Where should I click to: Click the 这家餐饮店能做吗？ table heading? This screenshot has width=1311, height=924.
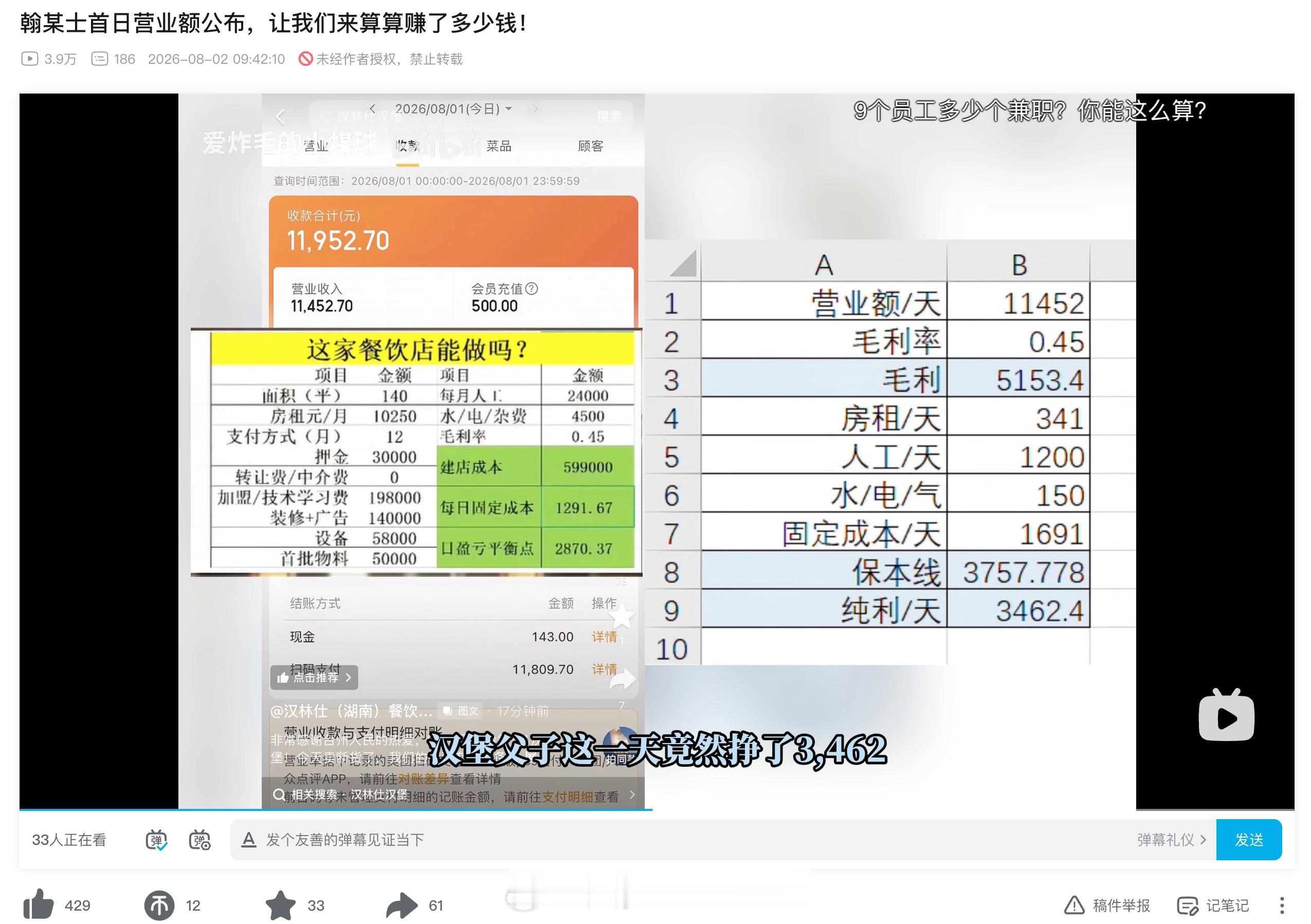[422, 349]
